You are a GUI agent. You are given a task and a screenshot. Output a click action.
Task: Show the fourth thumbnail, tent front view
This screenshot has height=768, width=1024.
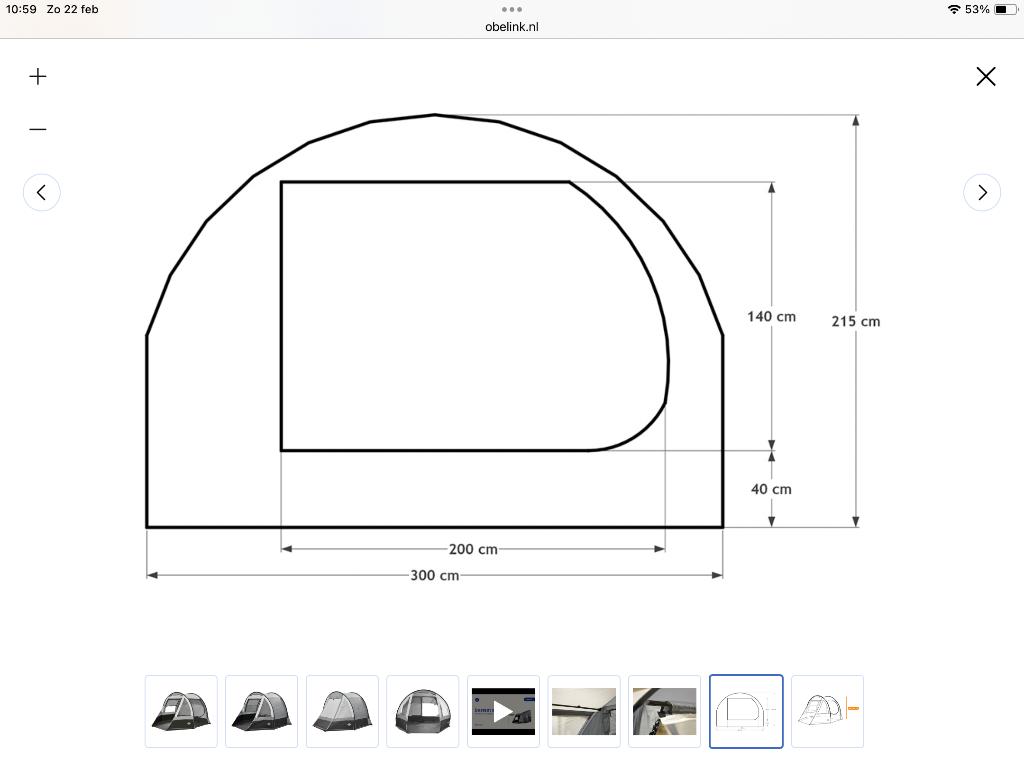423,711
